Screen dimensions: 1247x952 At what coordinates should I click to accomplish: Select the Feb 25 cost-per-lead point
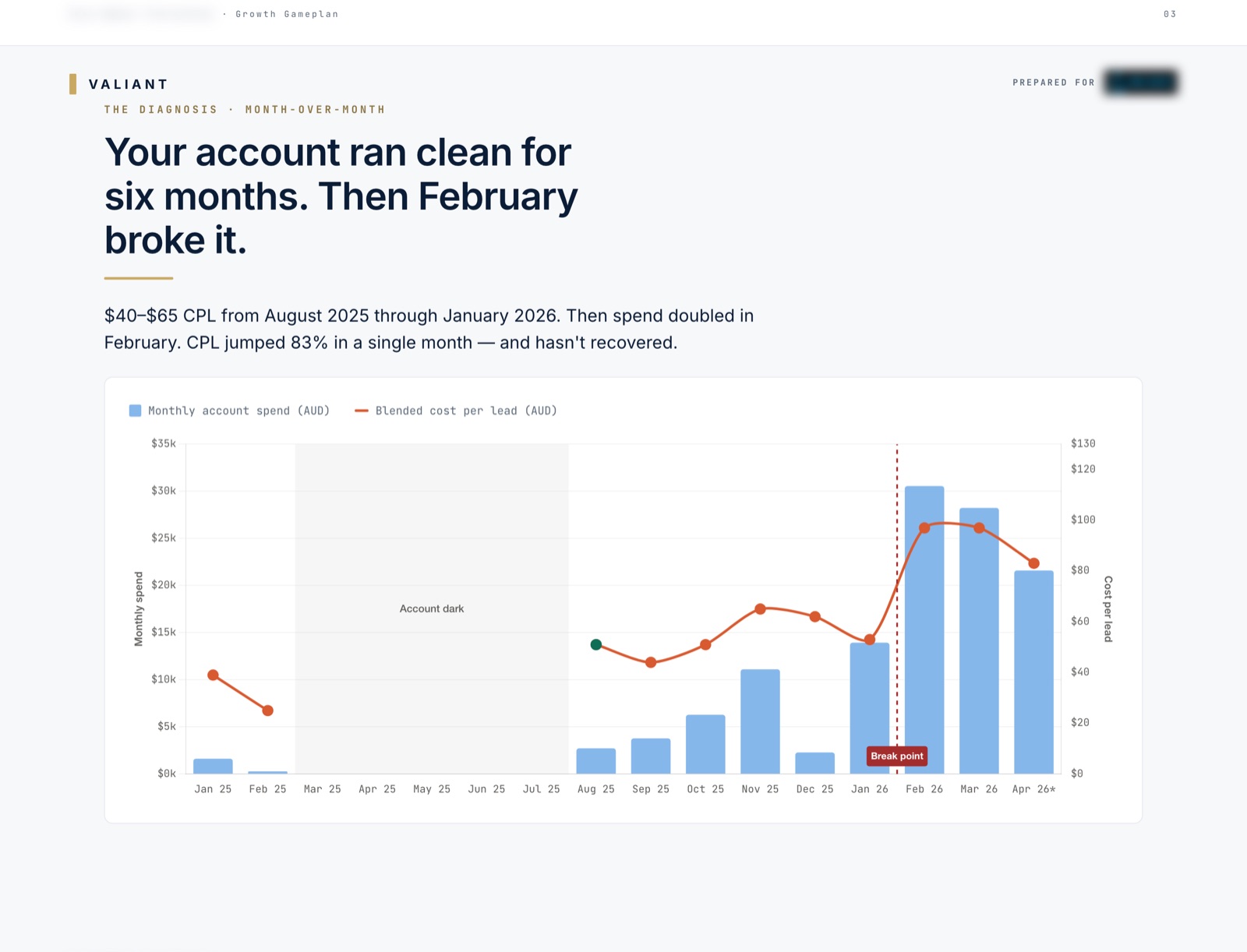tap(267, 710)
